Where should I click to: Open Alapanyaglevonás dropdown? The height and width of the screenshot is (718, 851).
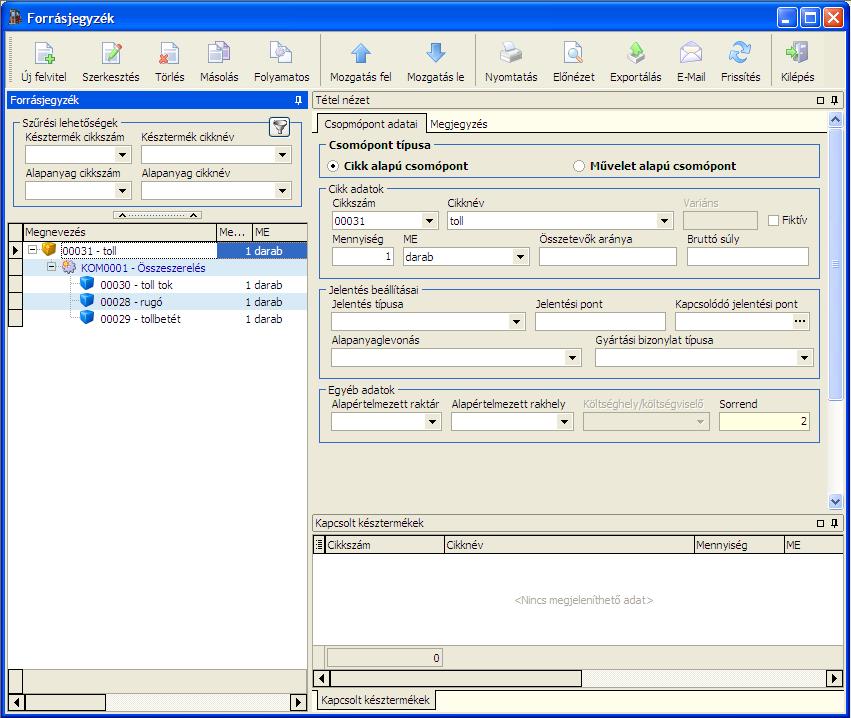571,358
